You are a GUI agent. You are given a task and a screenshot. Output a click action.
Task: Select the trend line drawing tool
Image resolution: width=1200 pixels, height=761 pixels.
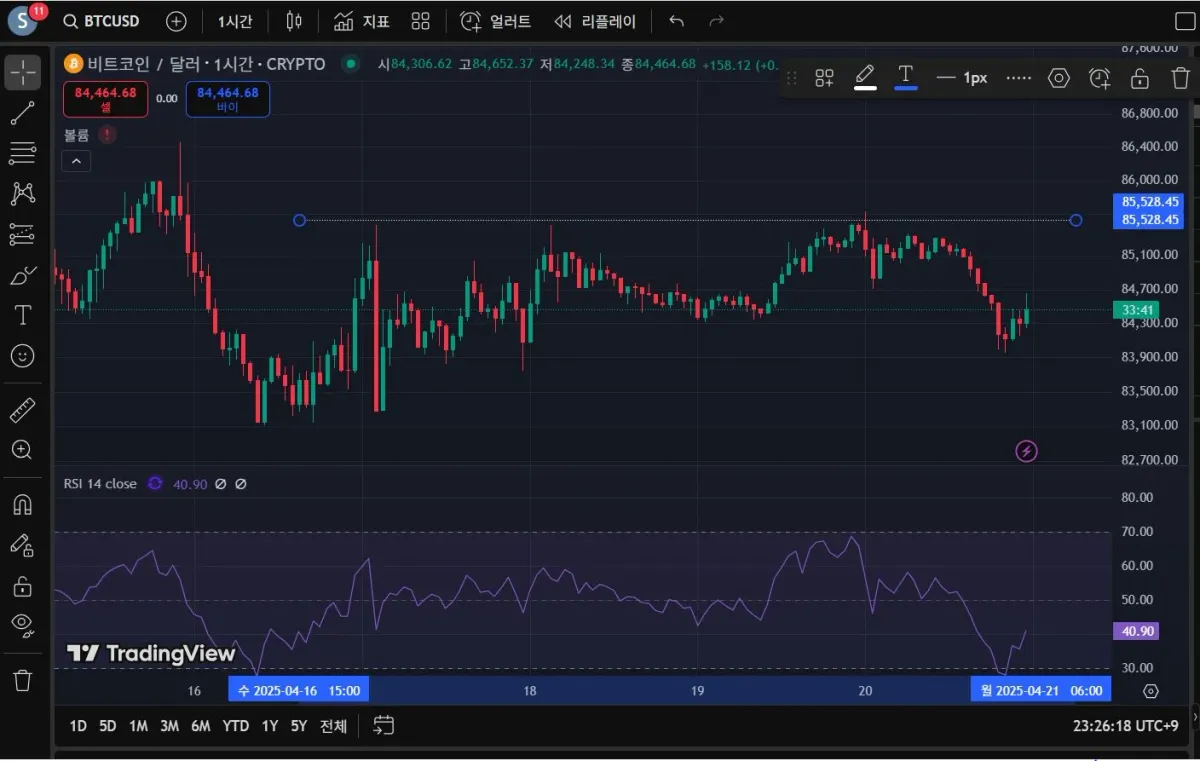pyautogui.click(x=22, y=113)
